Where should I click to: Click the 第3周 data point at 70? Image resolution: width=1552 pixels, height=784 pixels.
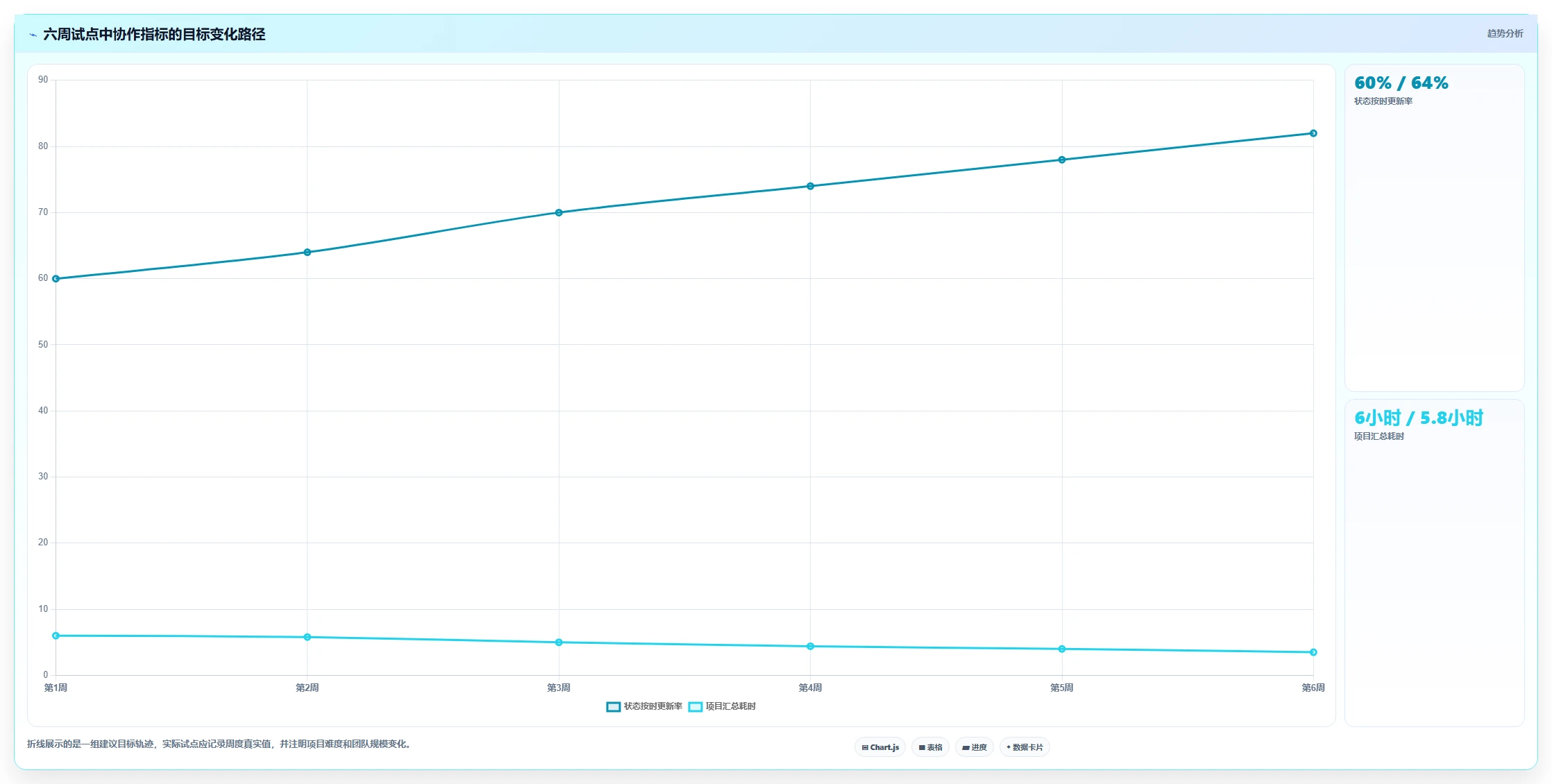pyautogui.click(x=559, y=213)
